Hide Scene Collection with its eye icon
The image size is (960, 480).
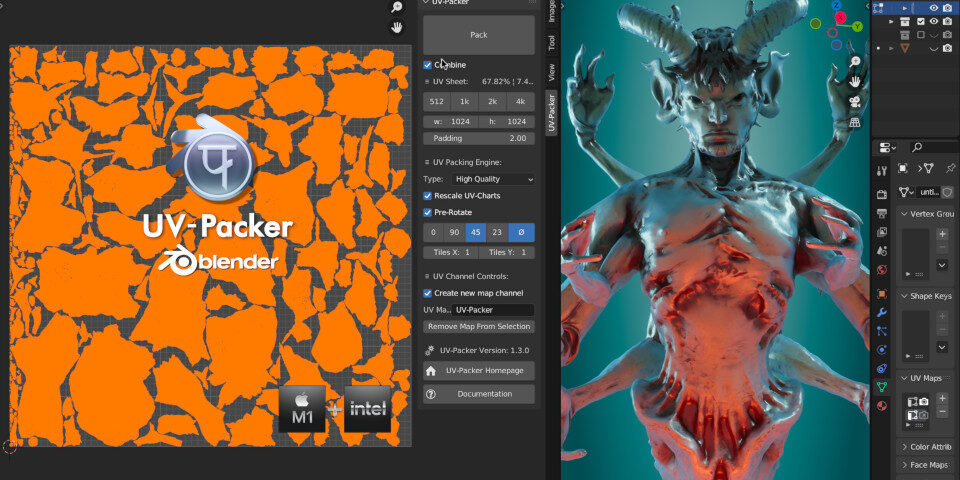pyautogui.click(x=934, y=7)
